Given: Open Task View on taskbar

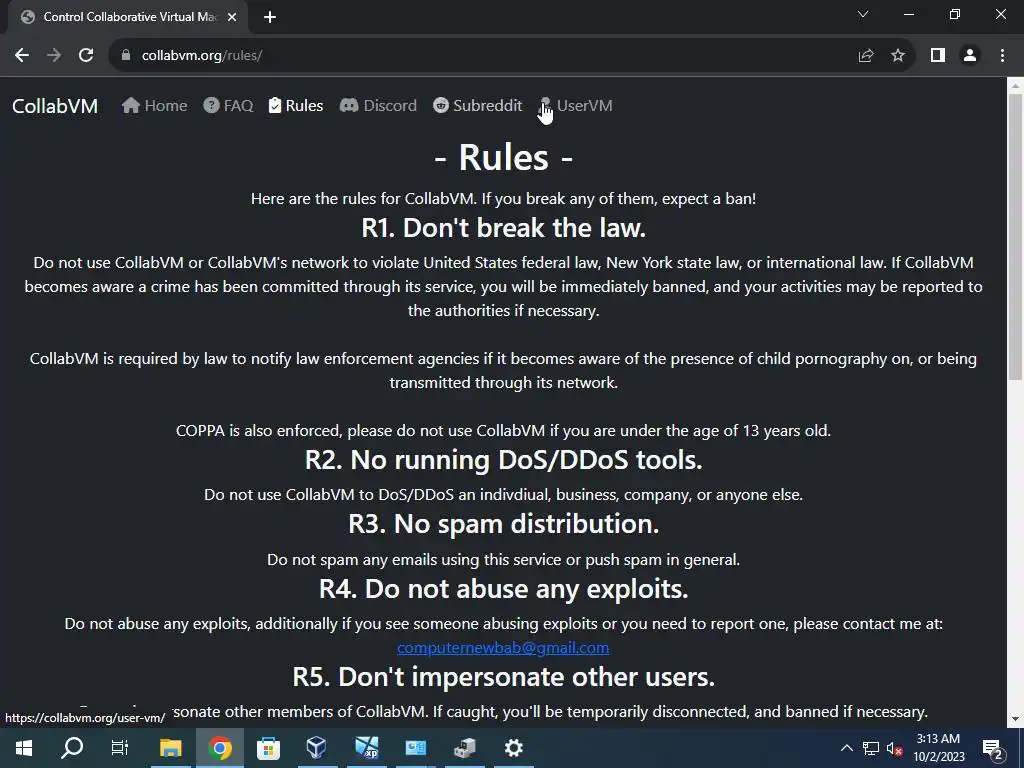Looking at the screenshot, I should (120, 748).
